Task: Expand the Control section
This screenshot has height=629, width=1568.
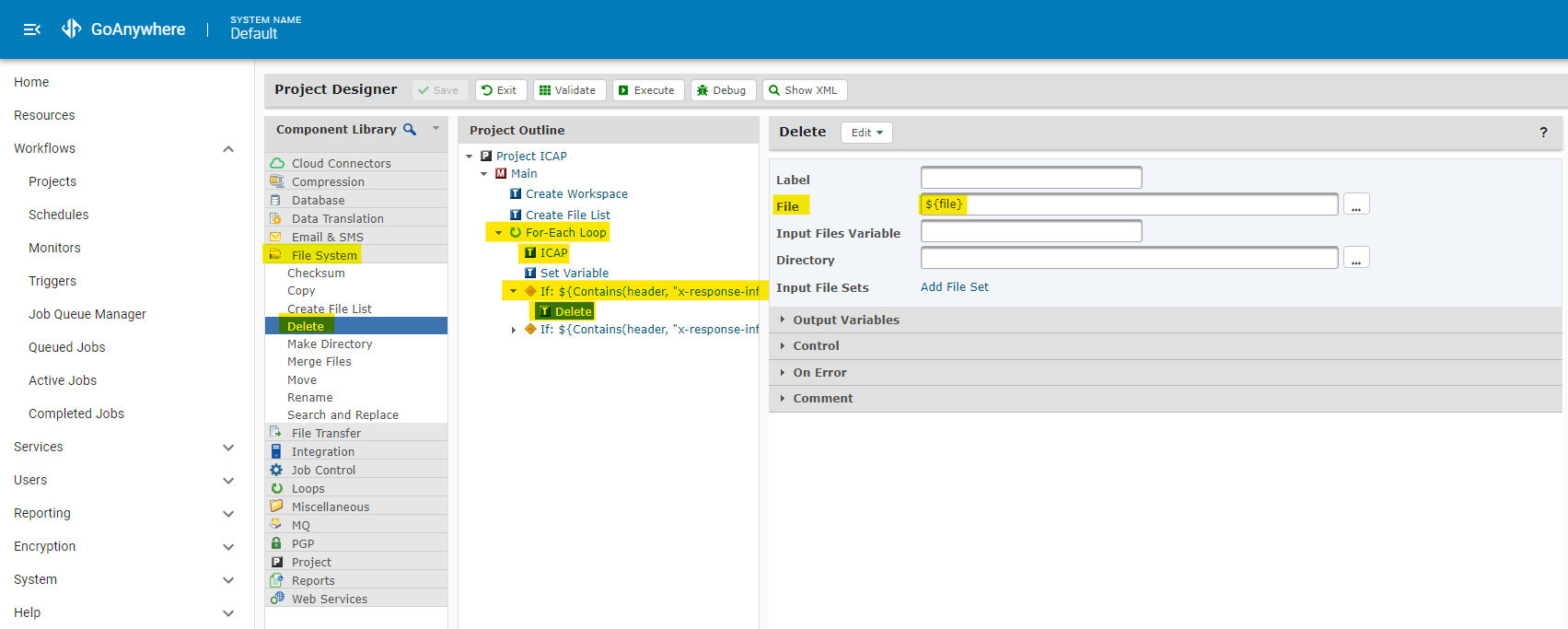Action: [x=1167, y=345]
